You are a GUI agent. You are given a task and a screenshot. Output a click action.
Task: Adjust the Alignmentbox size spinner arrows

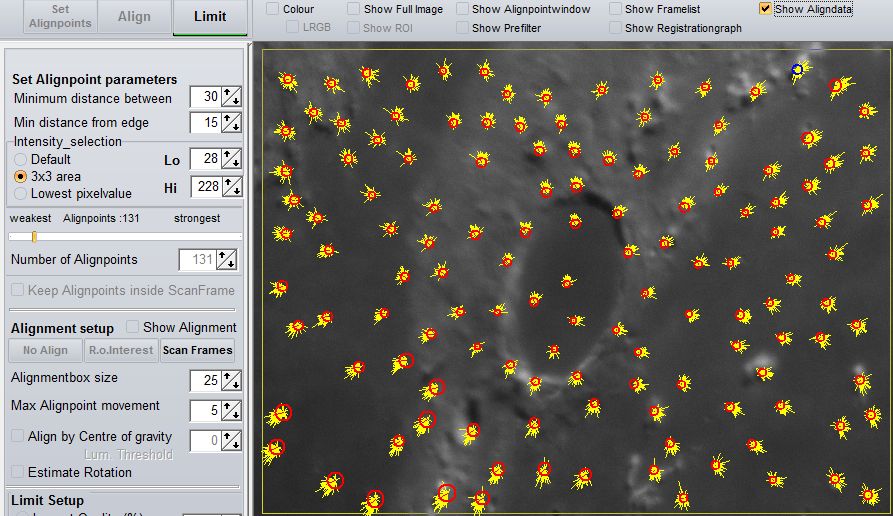click(231, 380)
